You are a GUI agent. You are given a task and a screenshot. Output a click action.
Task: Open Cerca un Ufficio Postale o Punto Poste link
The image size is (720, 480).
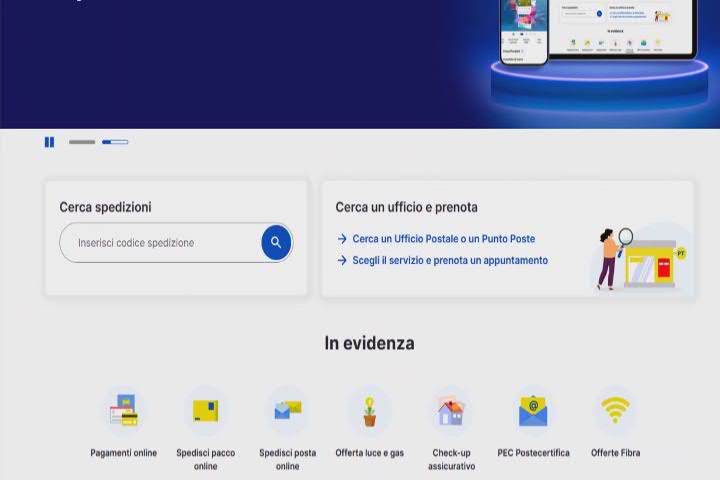[443, 239]
